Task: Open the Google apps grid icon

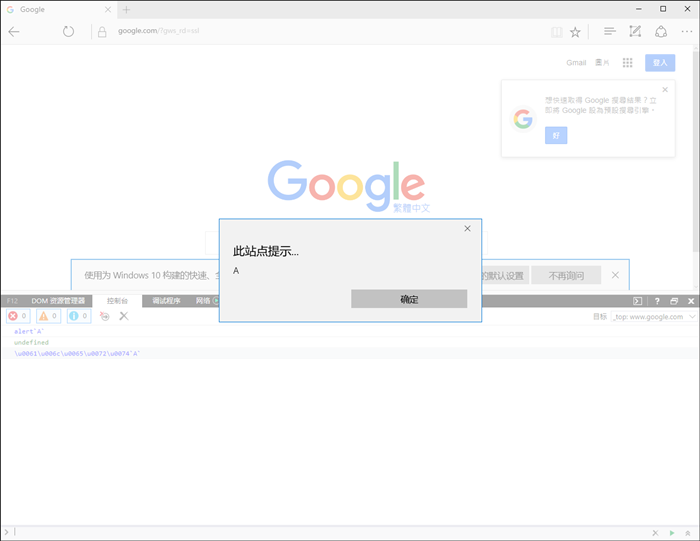Action: 628,62
